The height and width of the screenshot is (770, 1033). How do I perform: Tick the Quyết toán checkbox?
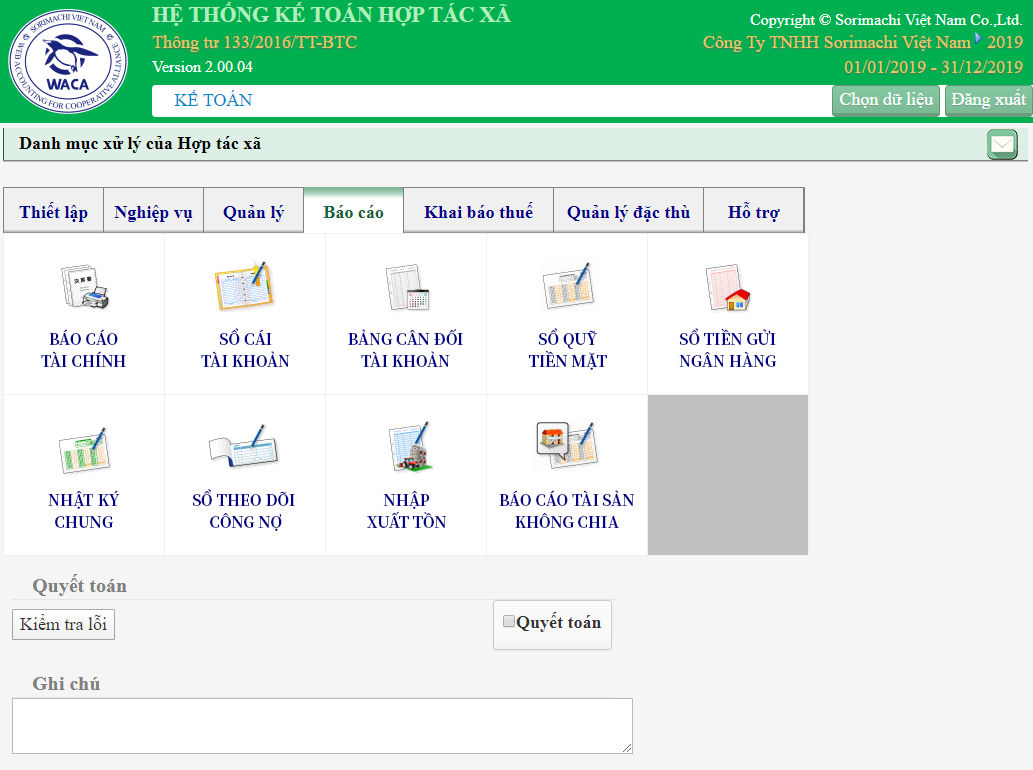[x=509, y=621]
